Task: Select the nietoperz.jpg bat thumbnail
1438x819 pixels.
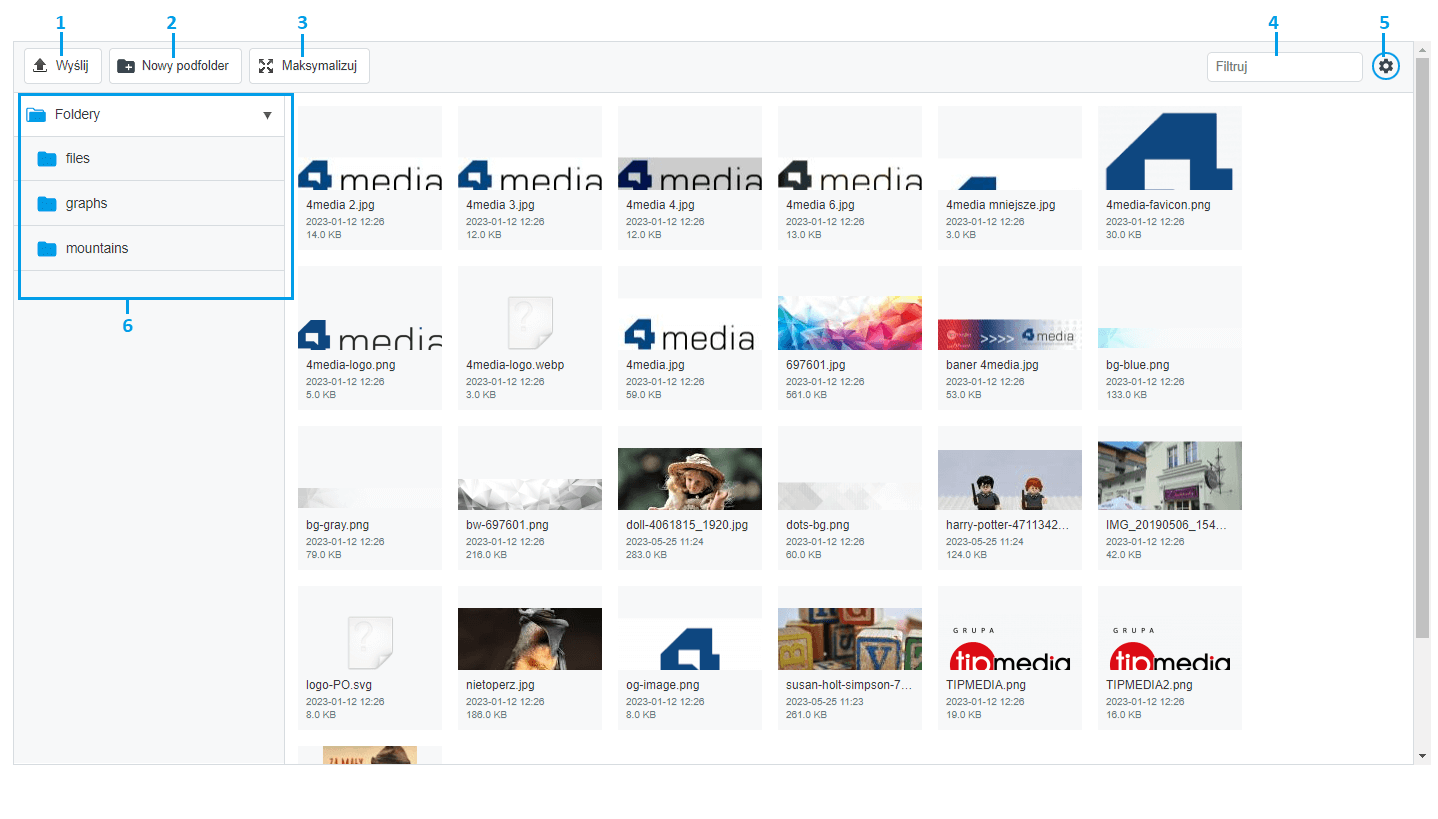Action: [530, 639]
